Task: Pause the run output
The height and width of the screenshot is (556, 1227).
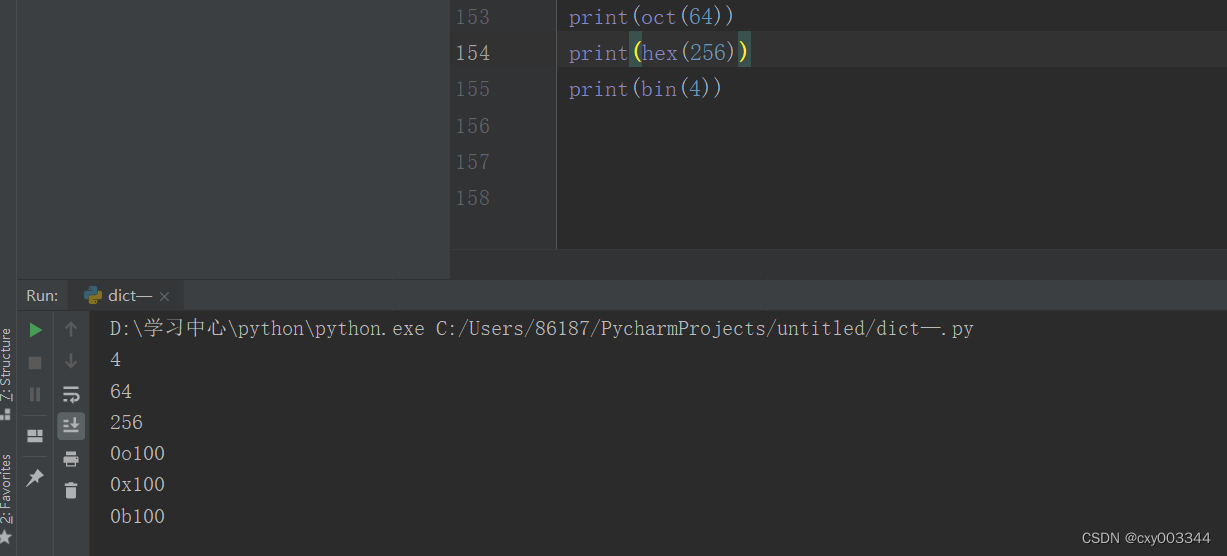Action: (35, 394)
